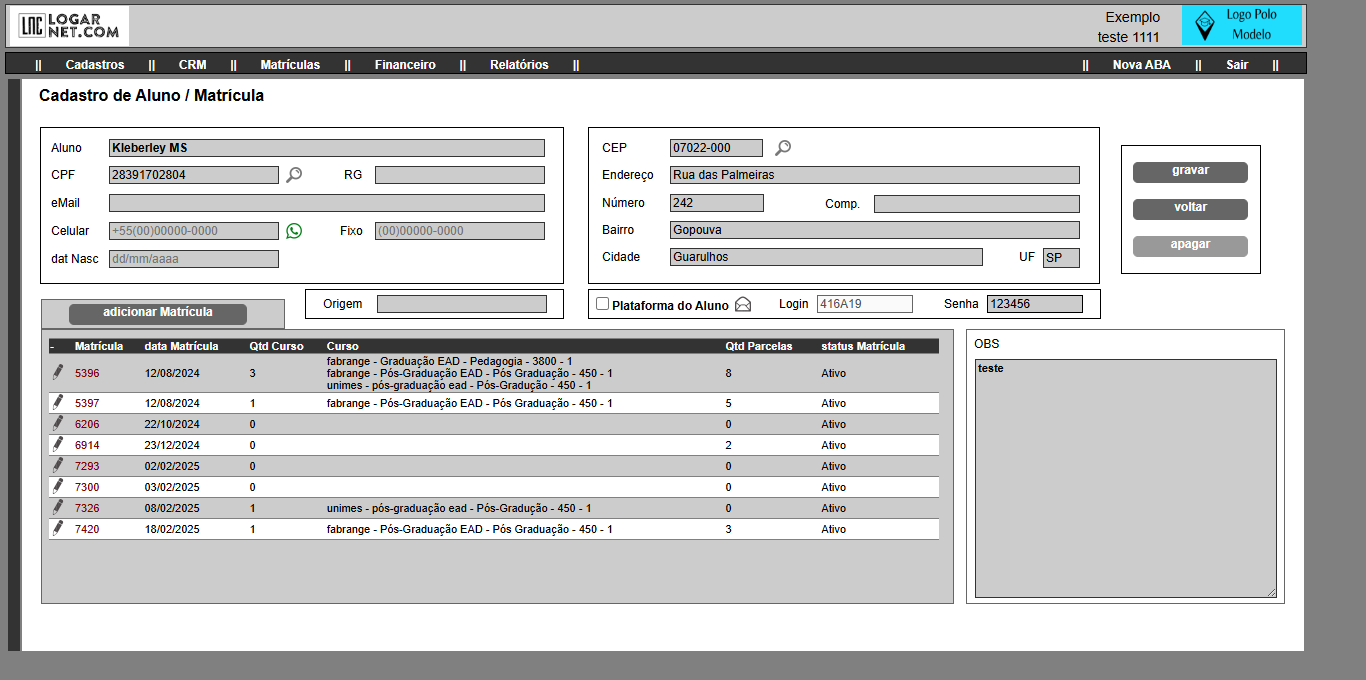Focus the CEP input field
The image size is (1366, 680).
point(716,148)
